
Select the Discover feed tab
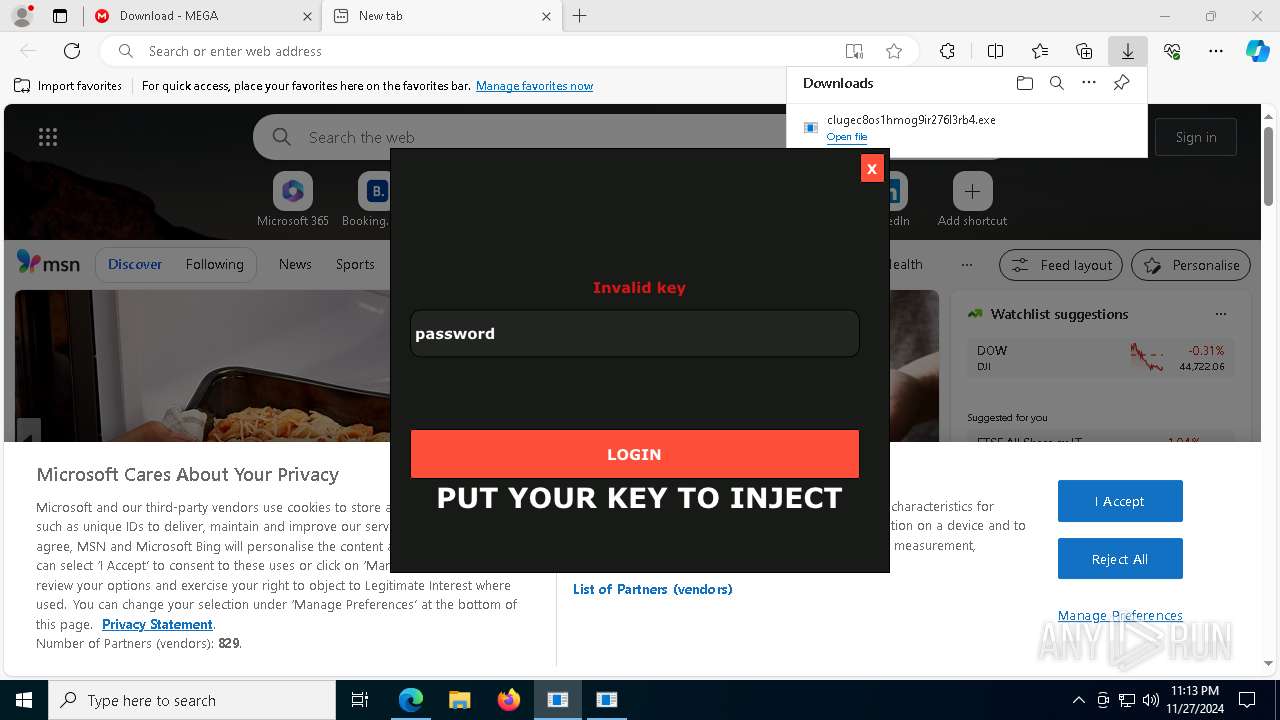coord(135,264)
